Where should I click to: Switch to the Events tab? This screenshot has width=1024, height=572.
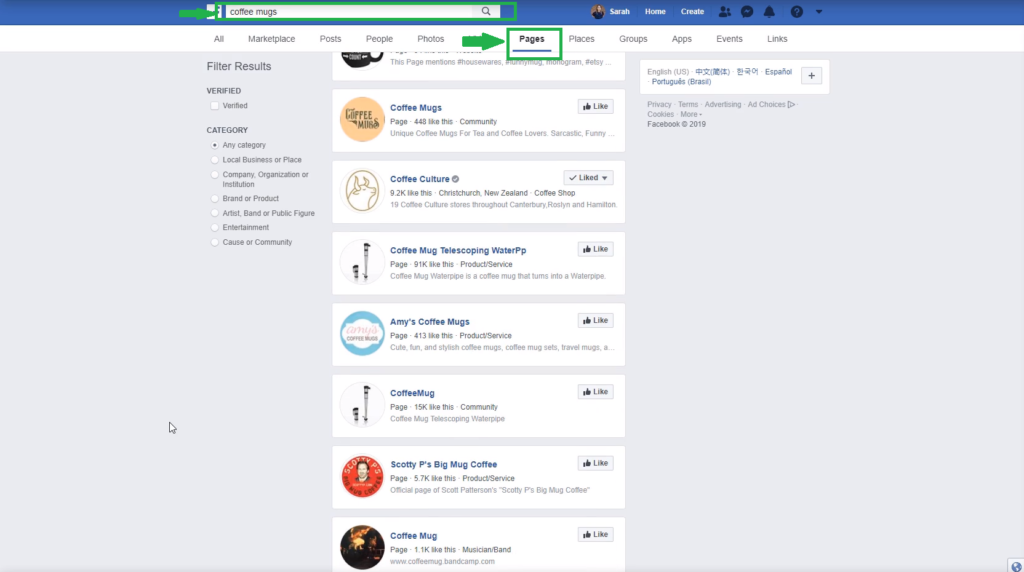coord(729,39)
